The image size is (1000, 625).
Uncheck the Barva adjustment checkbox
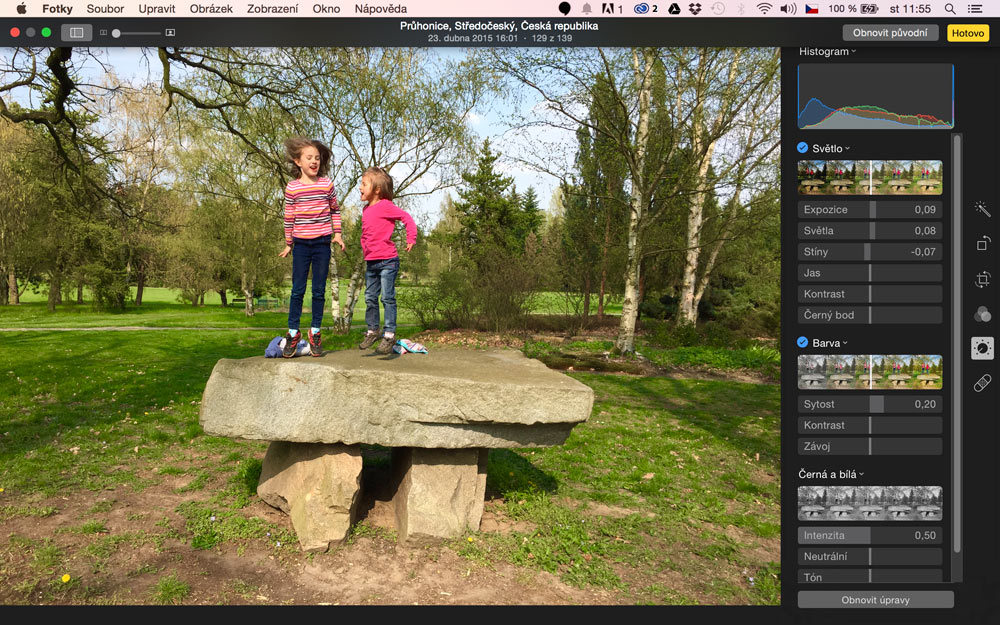[x=803, y=343]
